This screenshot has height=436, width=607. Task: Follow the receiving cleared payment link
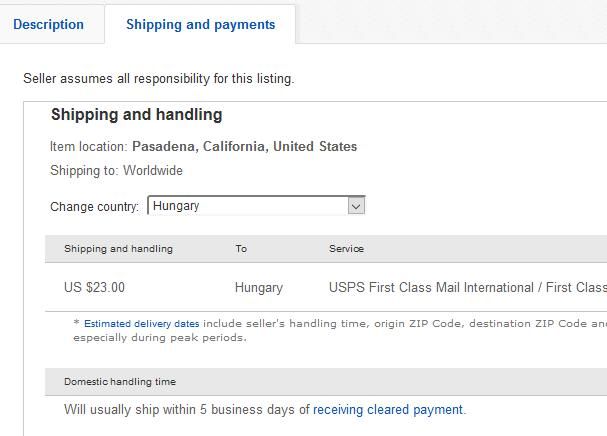(x=388, y=410)
